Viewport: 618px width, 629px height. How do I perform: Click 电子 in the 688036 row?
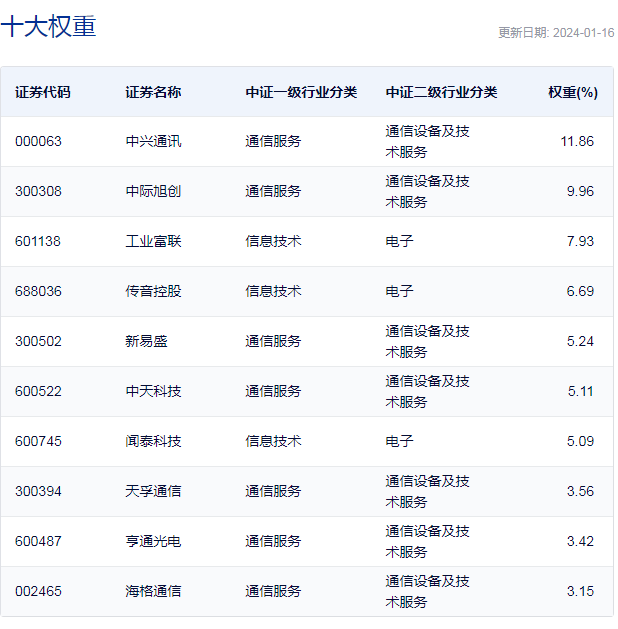399,291
